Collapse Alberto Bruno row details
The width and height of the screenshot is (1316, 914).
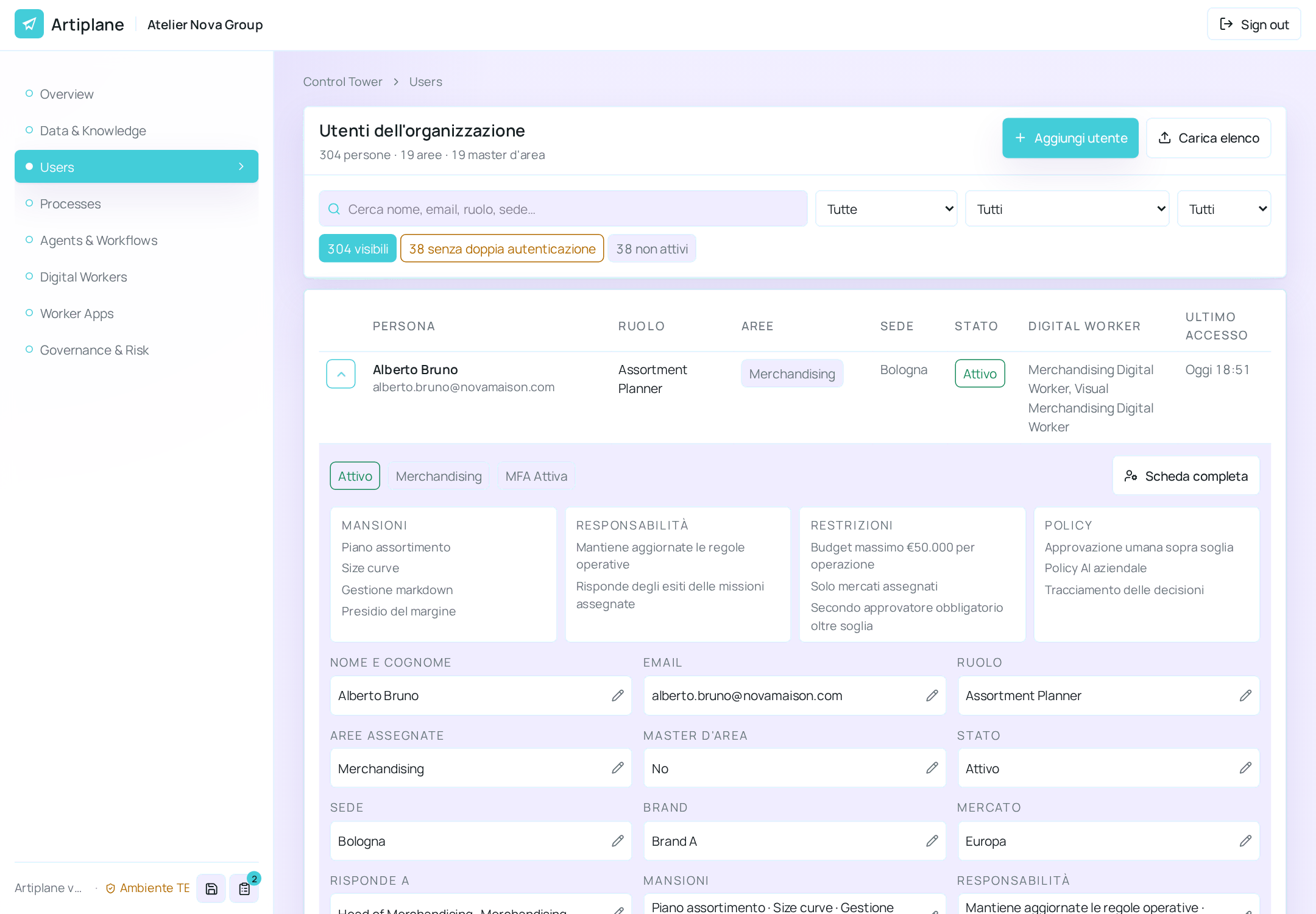[341, 374]
